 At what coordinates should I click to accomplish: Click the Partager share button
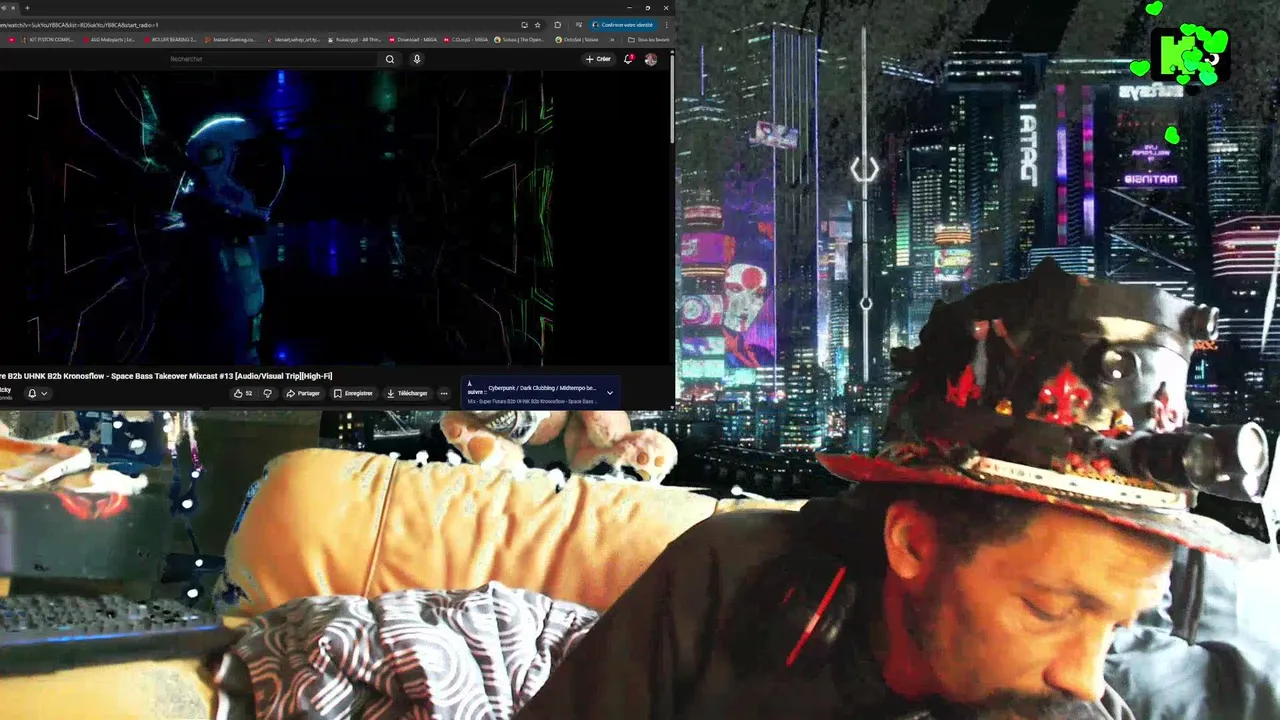point(303,393)
